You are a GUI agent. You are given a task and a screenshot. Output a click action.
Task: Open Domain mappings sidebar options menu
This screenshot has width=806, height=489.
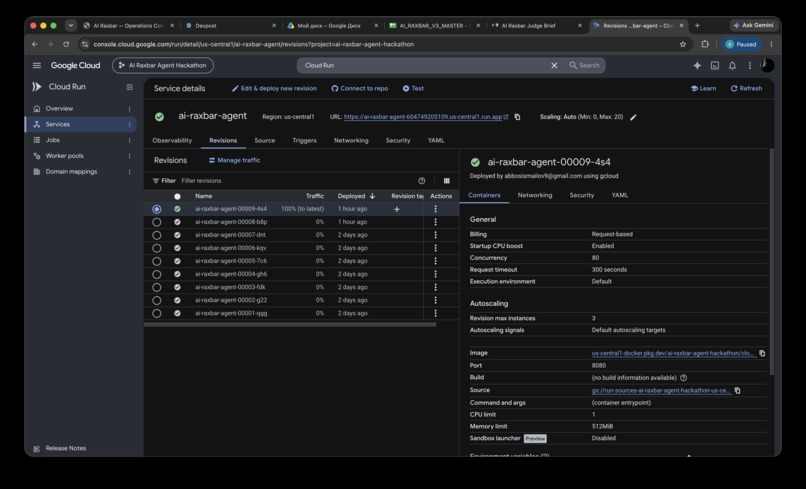[130, 172]
